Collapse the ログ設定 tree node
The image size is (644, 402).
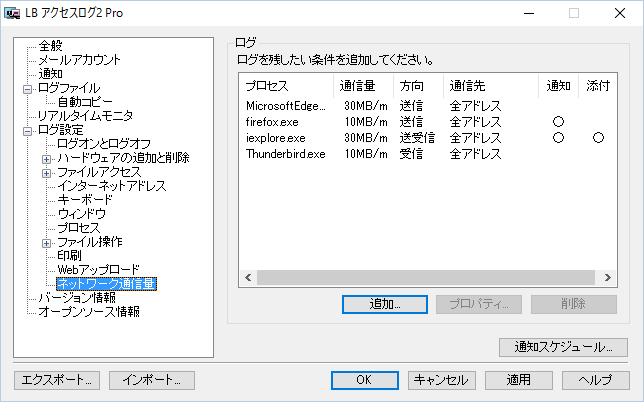coord(28,130)
